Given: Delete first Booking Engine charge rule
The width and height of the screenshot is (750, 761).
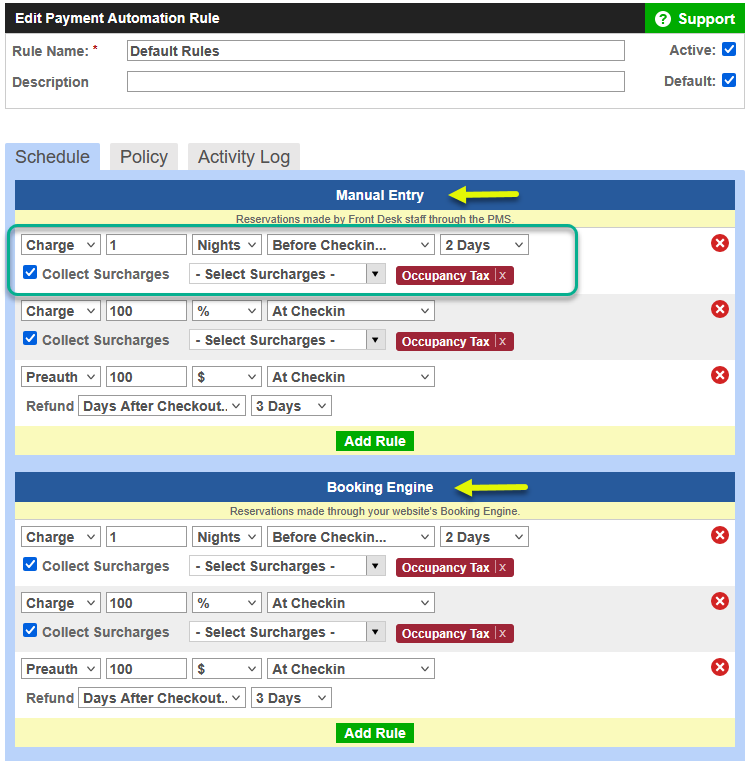Looking at the screenshot, I should coord(719,535).
